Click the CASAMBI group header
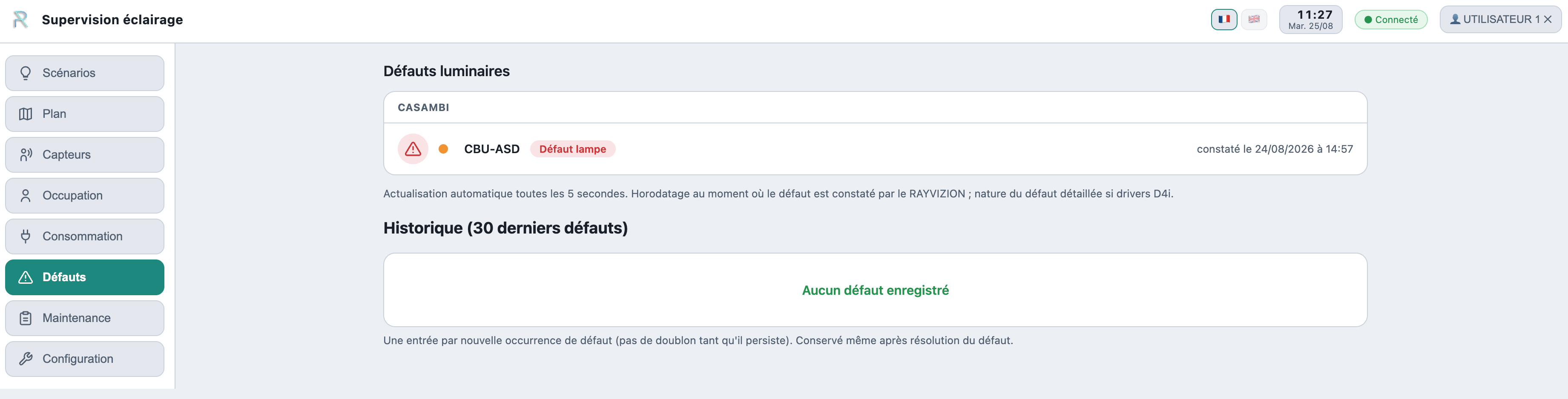1568x399 pixels. 875,108
